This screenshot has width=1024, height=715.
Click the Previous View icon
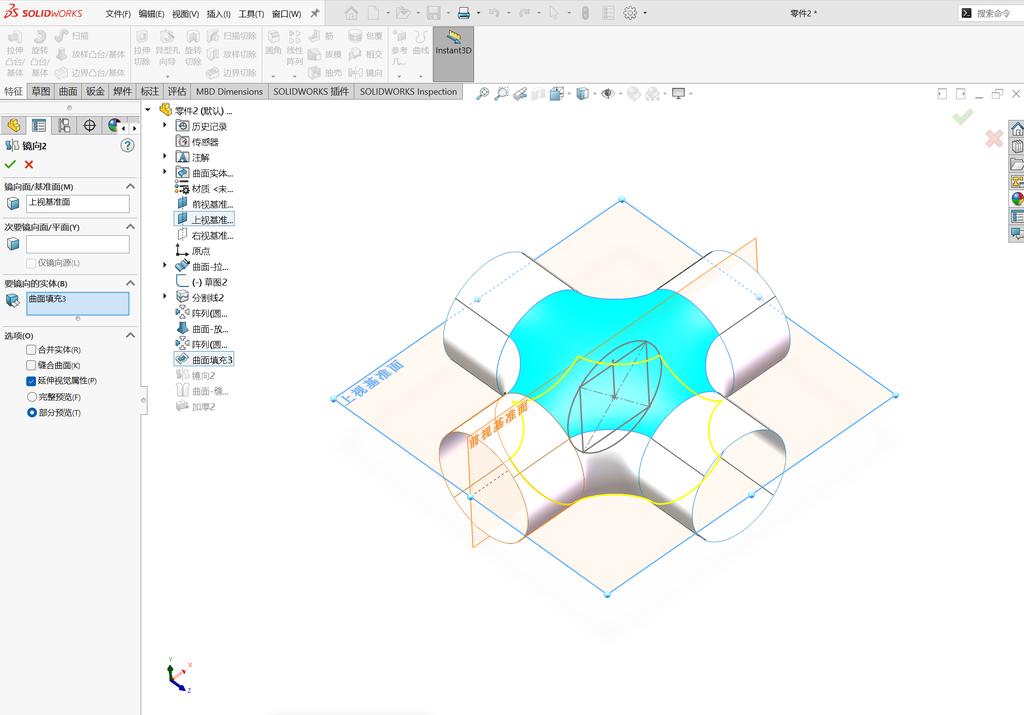520,94
